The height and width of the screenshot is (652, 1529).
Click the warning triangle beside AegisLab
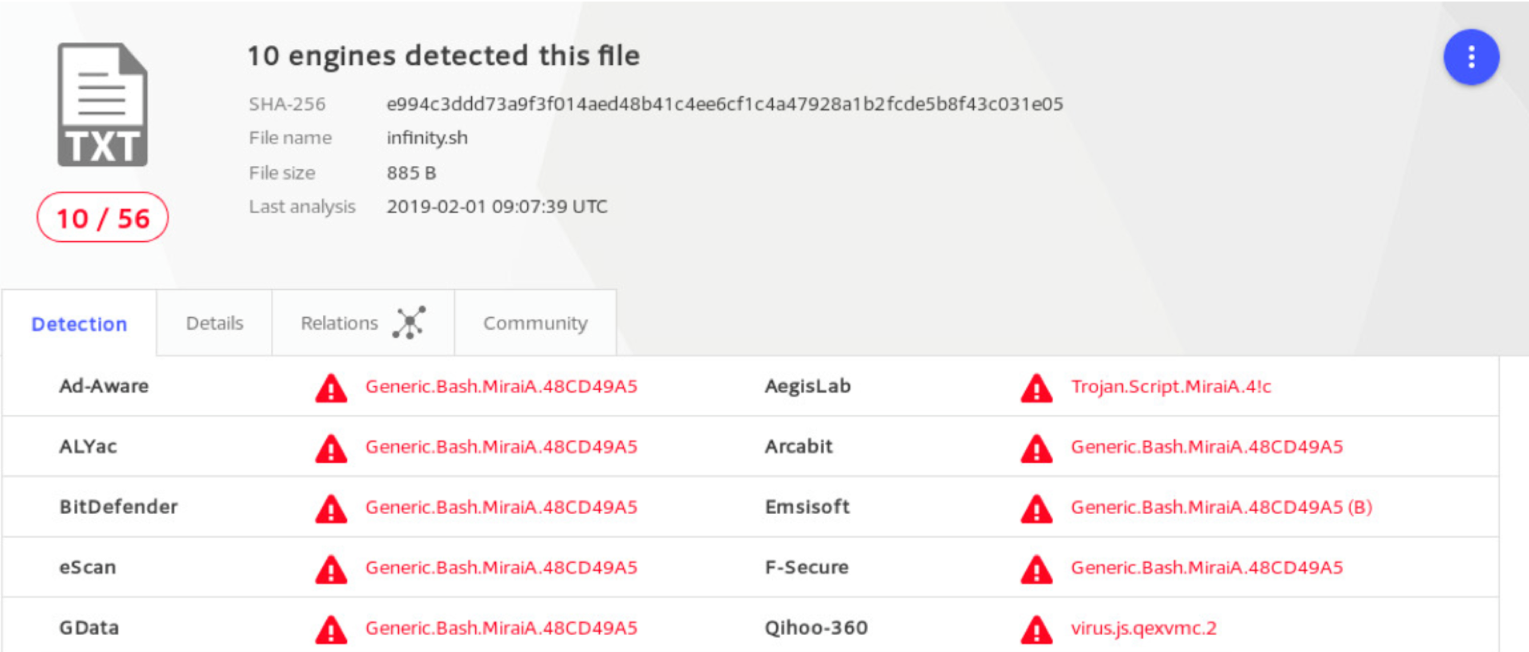pos(1038,387)
